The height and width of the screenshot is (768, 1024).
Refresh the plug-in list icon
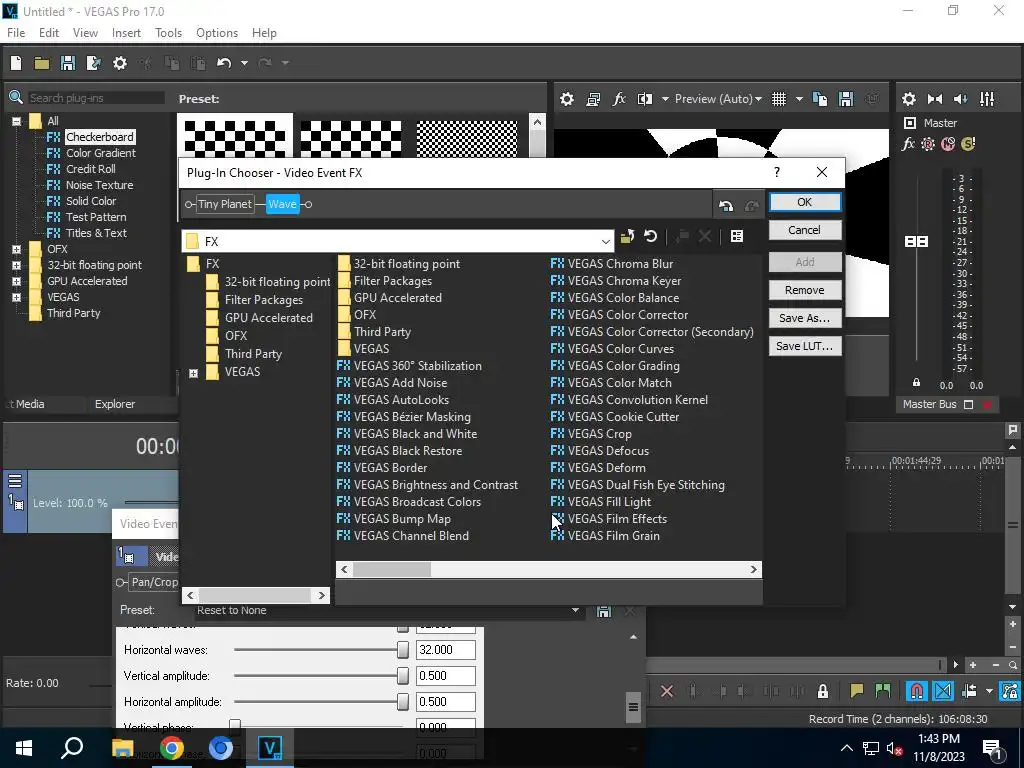[650, 236]
